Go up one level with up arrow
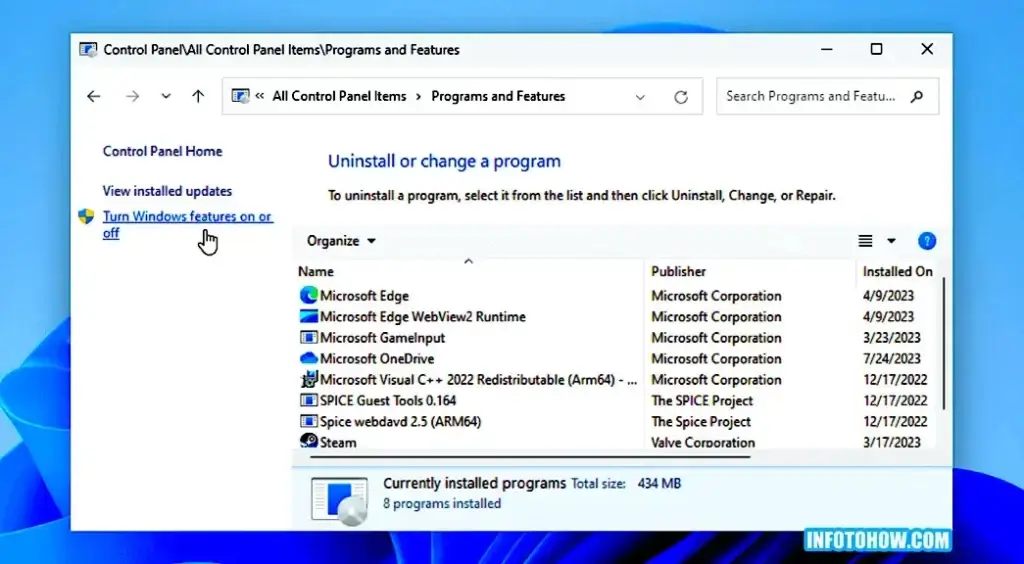The image size is (1024, 564). point(198,97)
